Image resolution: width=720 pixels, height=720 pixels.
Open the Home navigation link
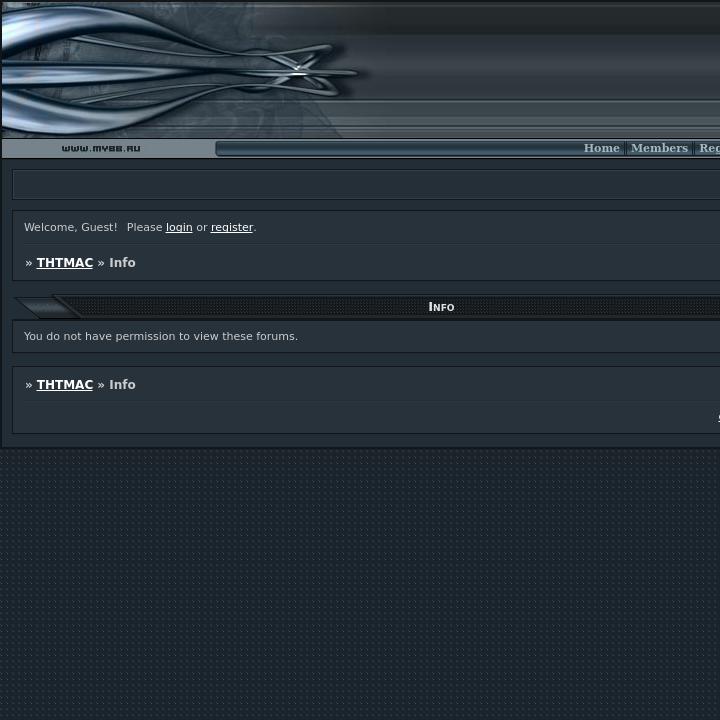(601, 148)
